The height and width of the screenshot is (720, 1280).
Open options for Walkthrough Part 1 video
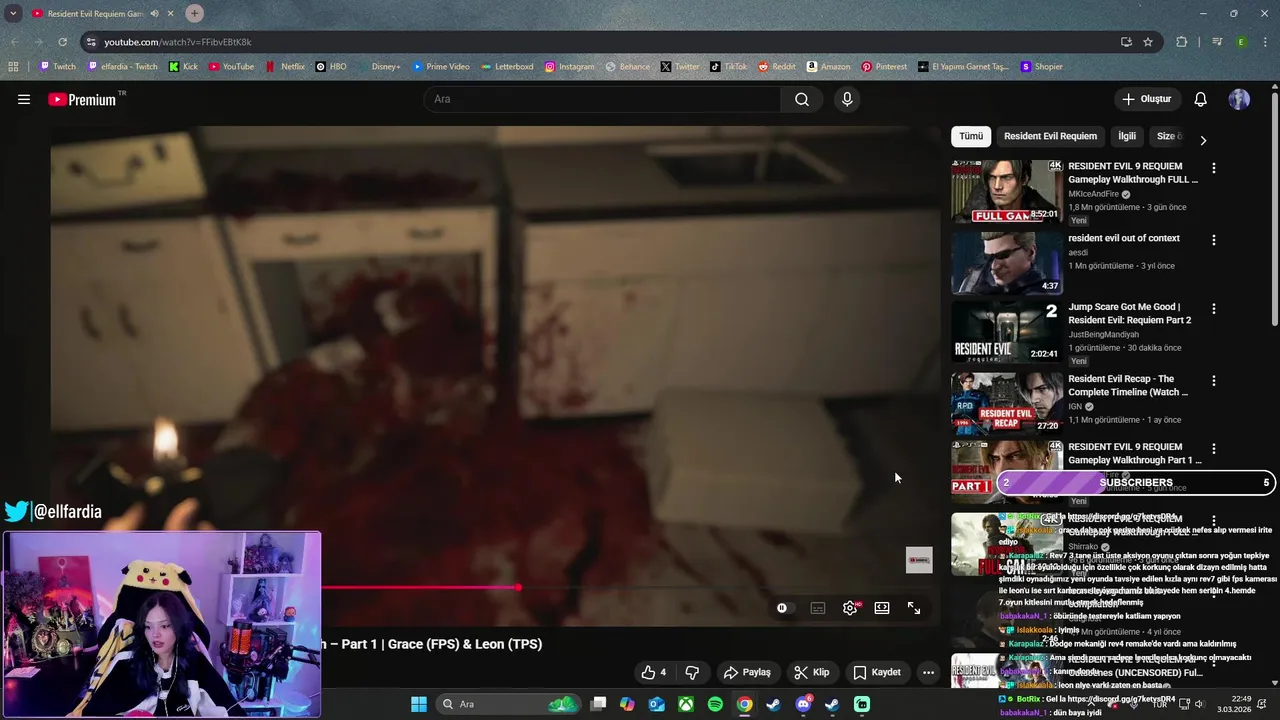pyautogui.click(x=1214, y=449)
